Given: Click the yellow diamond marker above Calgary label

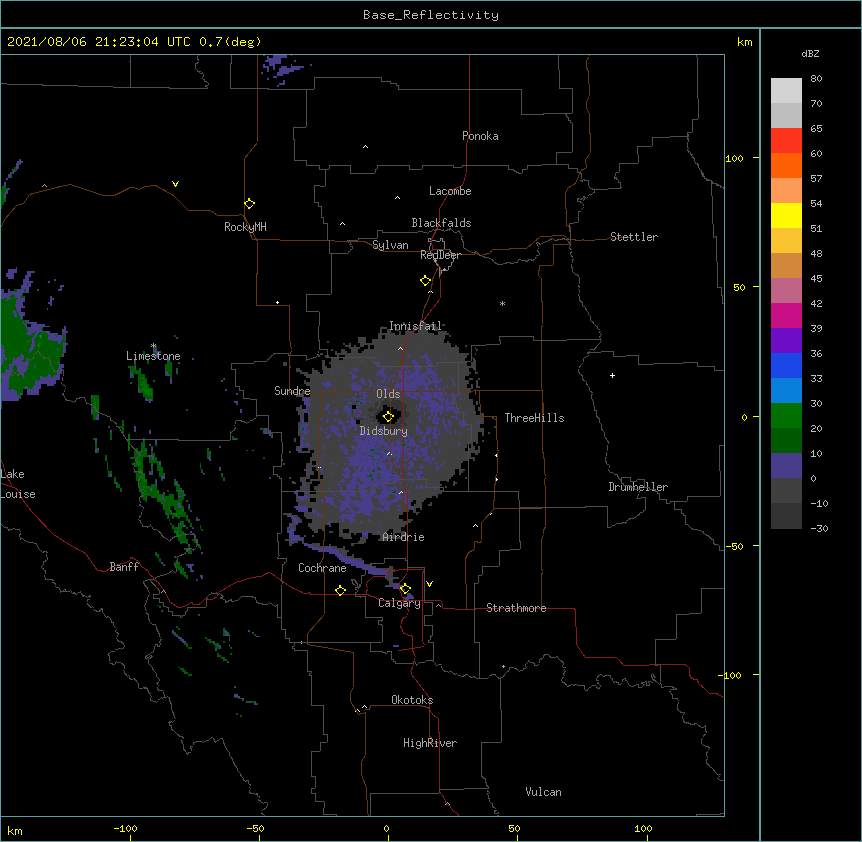Looking at the screenshot, I should coord(405,589).
